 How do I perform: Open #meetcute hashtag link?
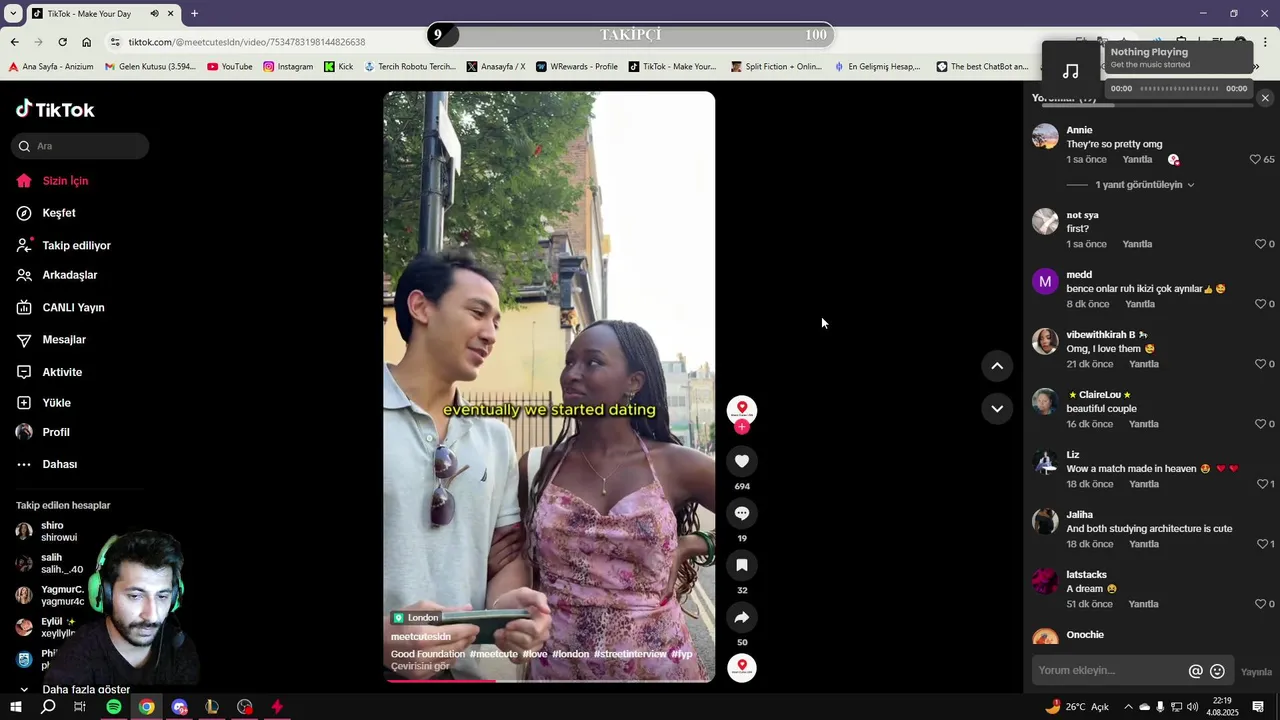(x=494, y=654)
